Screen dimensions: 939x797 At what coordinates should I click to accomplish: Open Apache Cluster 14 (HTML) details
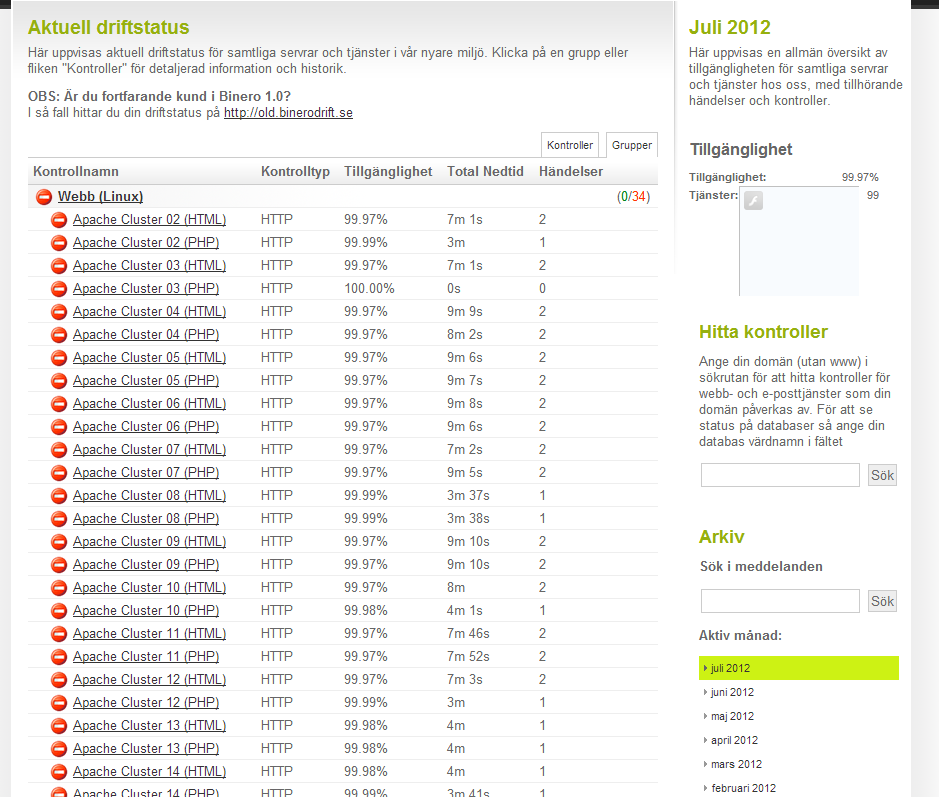click(149, 771)
